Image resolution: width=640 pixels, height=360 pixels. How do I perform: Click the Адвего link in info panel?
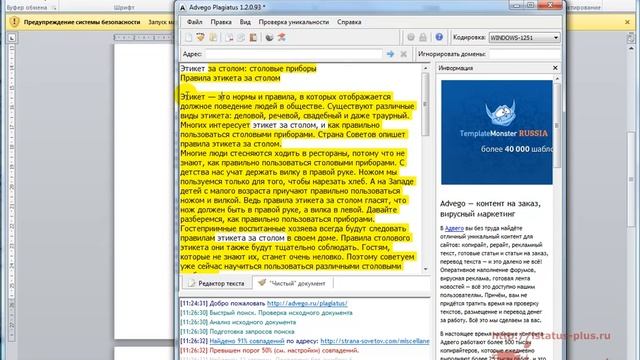[x=454, y=228]
